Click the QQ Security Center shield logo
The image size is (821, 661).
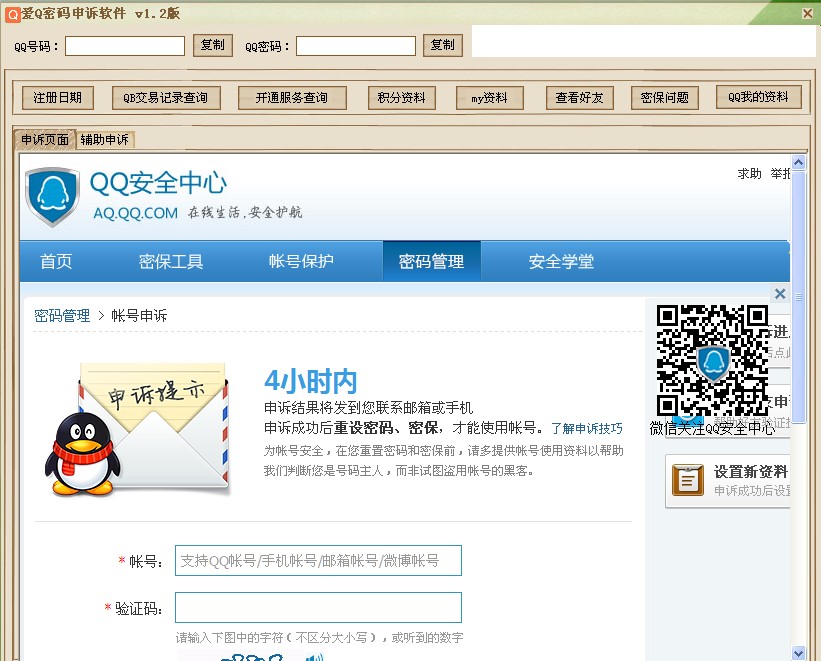52,197
